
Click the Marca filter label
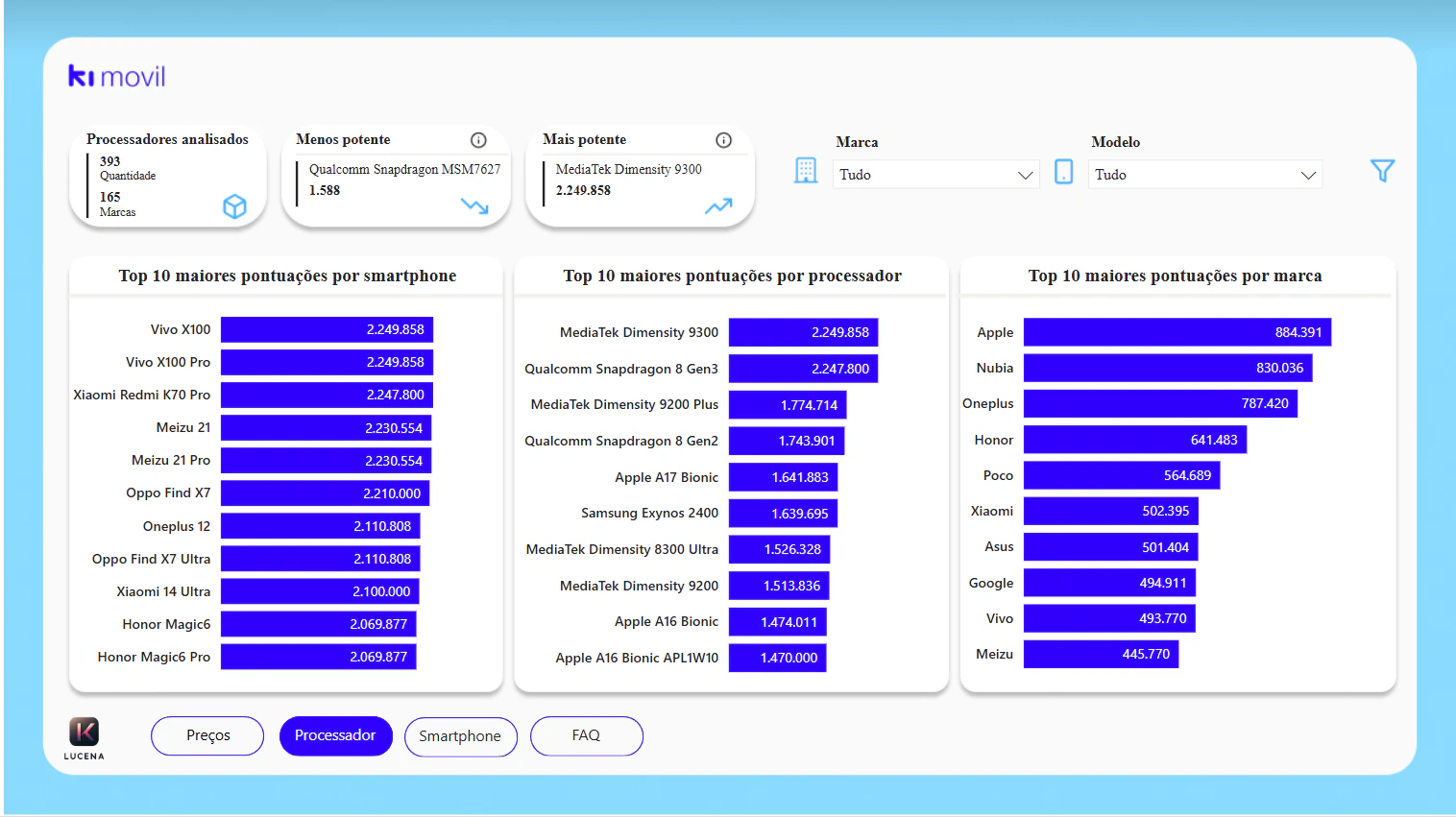tap(857, 142)
